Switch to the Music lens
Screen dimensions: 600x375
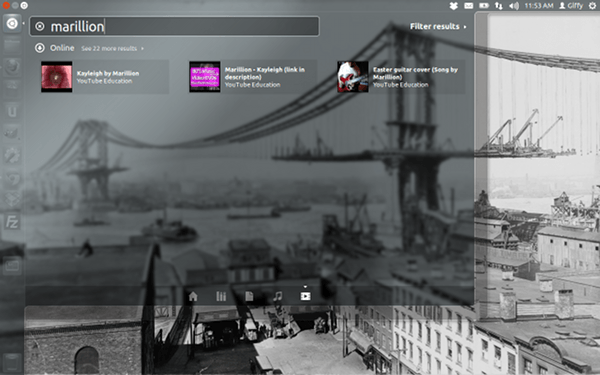click(277, 296)
